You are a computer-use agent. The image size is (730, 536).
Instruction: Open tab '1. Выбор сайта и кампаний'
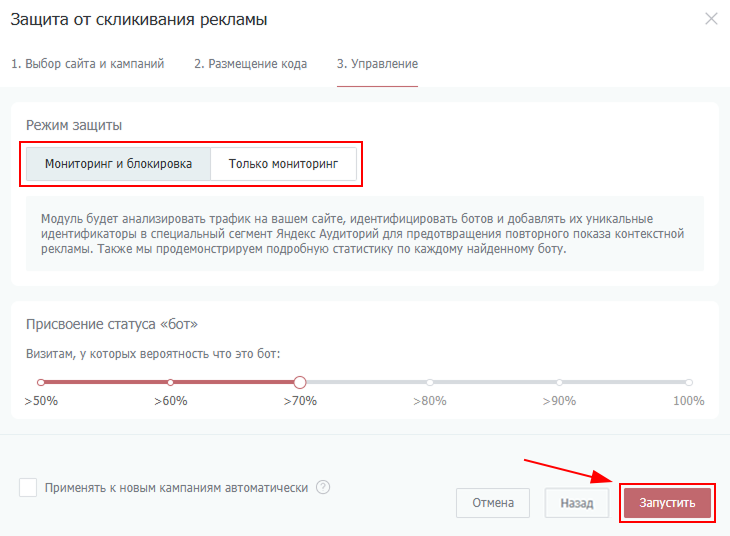click(88, 64)
